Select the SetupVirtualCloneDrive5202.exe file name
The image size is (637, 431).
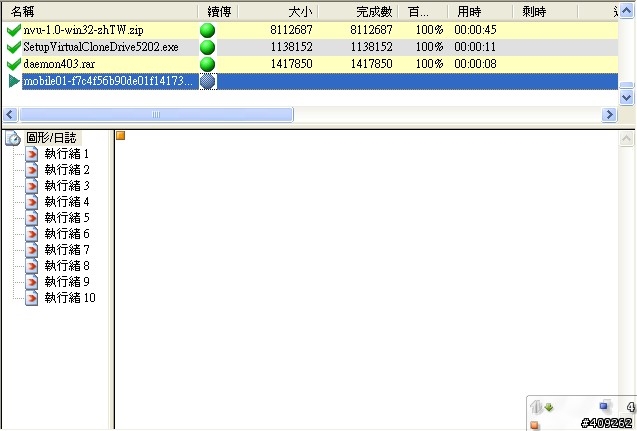point(101,47)
